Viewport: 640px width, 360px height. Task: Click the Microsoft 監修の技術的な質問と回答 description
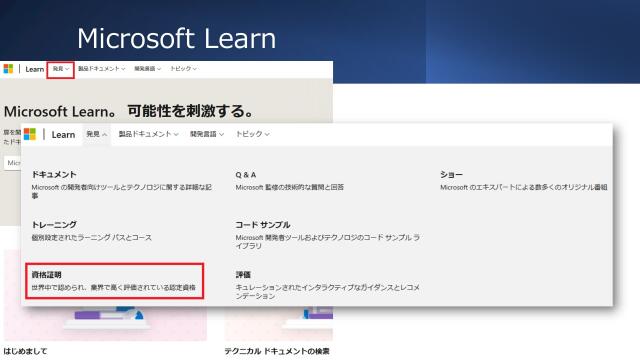(289, 187)
